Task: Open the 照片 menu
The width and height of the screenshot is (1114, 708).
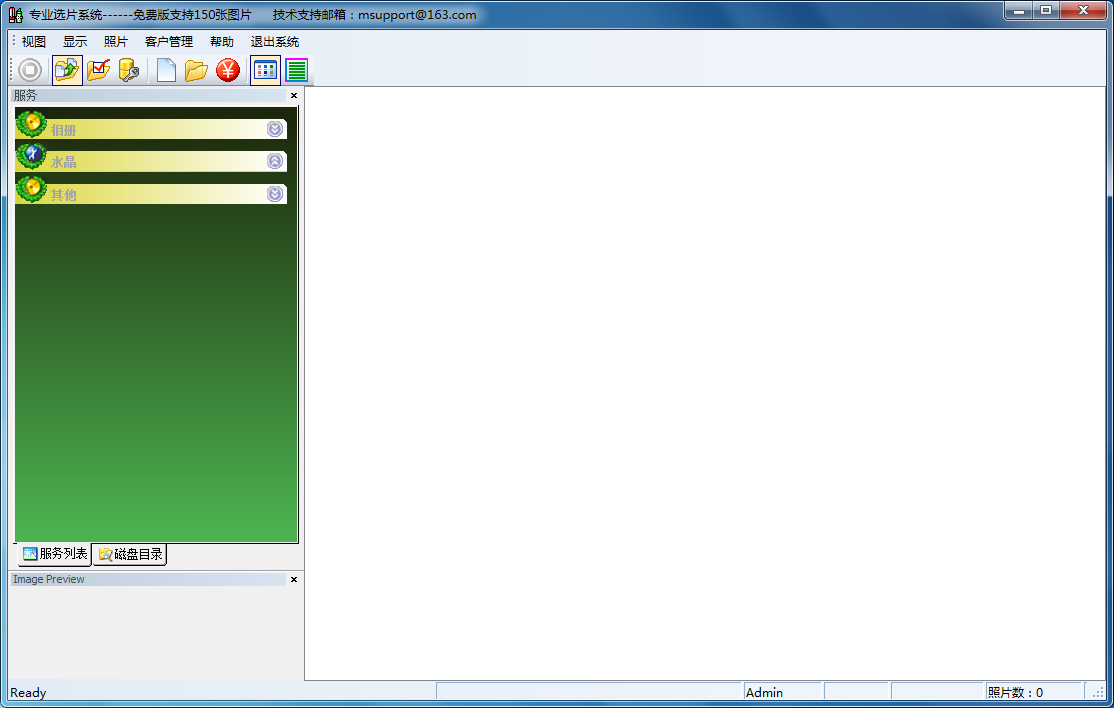Action: point(116,42)
